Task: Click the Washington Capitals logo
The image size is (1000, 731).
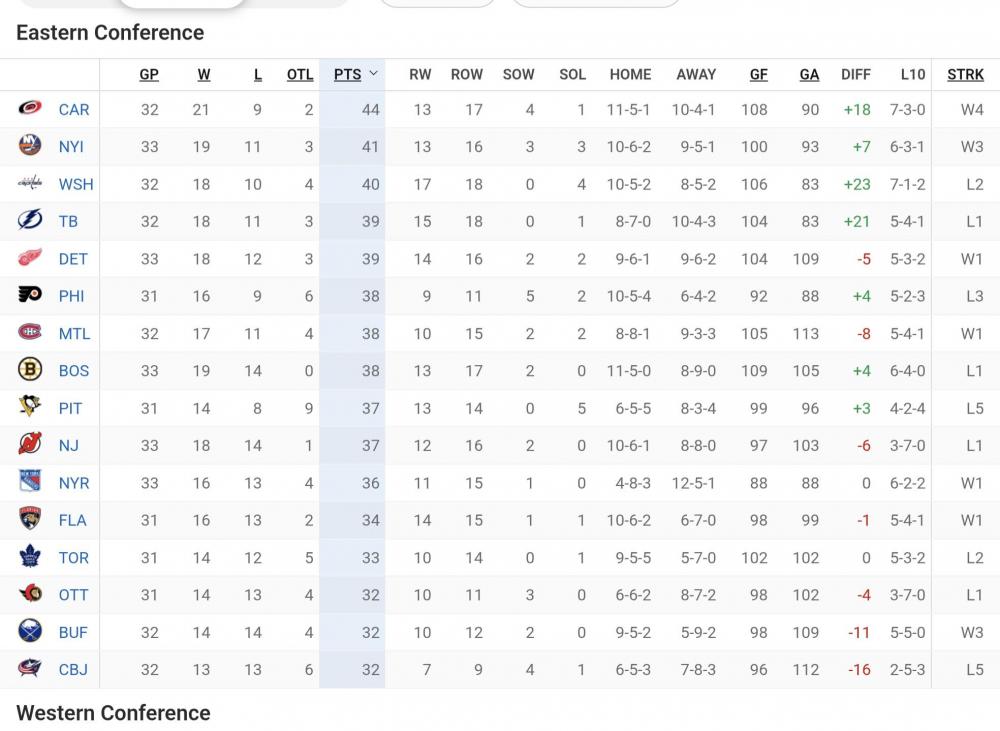Action: pos(30,184)
